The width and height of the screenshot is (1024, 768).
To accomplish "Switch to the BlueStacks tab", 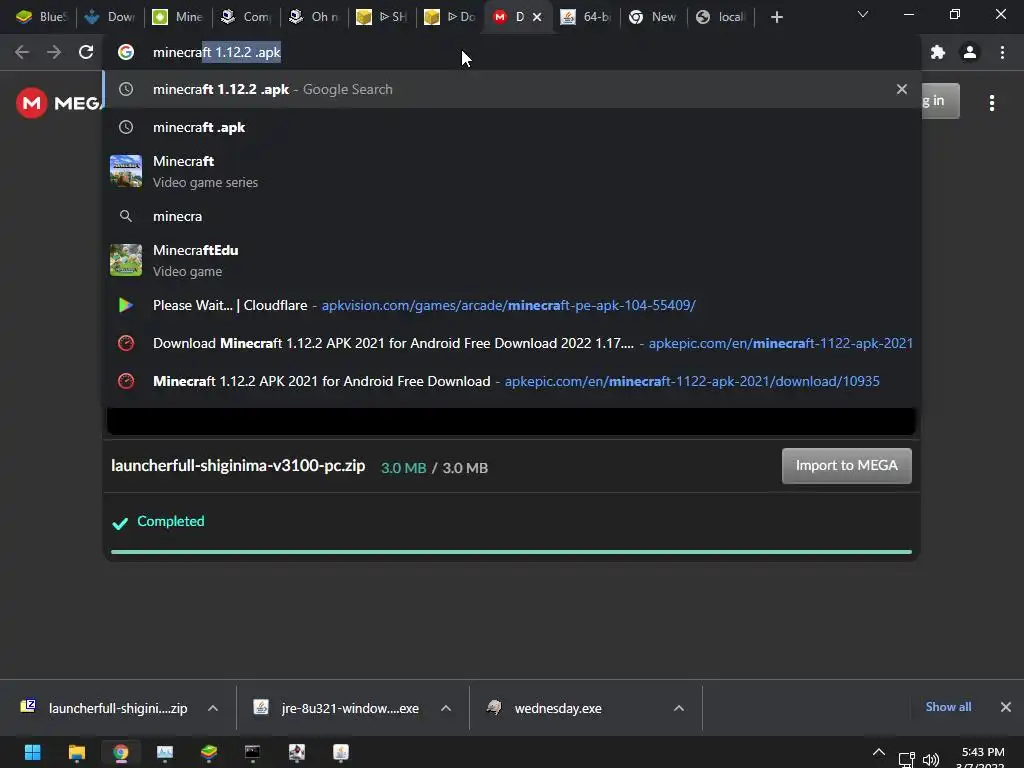I will click(40, 17).
